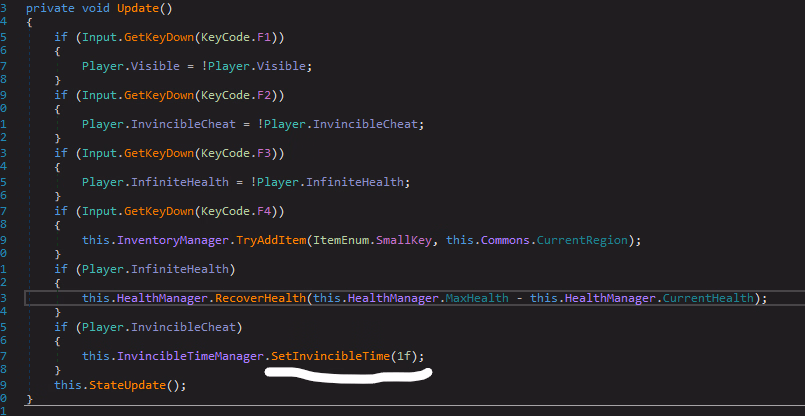805x416 pixels.
Task: Click the StateUpdate method call
Action: point(127,385)
